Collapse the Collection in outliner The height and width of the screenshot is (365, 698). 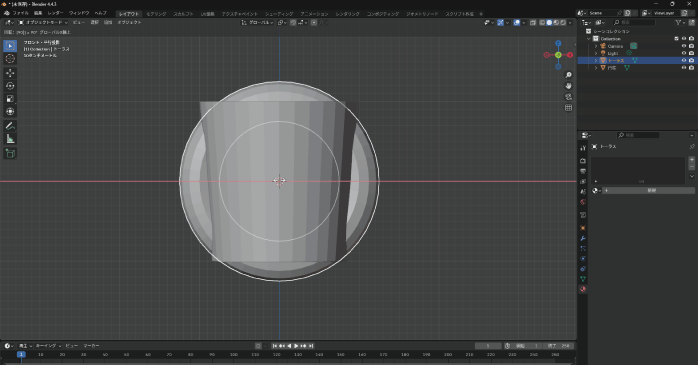pos(589,39)
